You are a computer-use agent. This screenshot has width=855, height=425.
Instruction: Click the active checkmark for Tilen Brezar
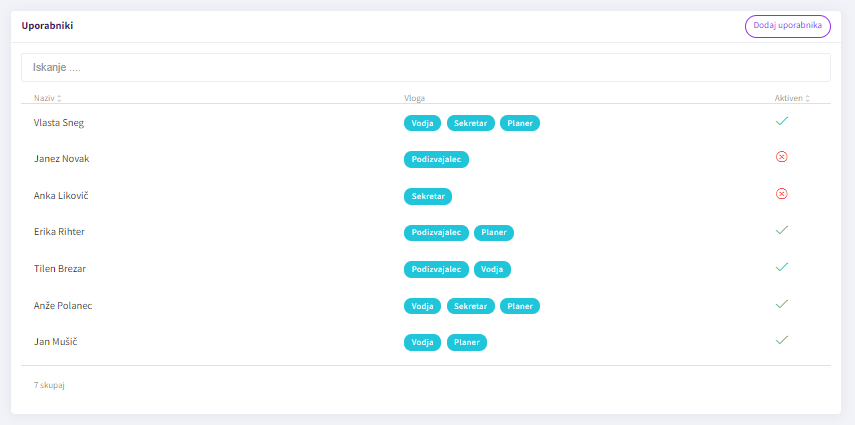[x=781, y=267]
